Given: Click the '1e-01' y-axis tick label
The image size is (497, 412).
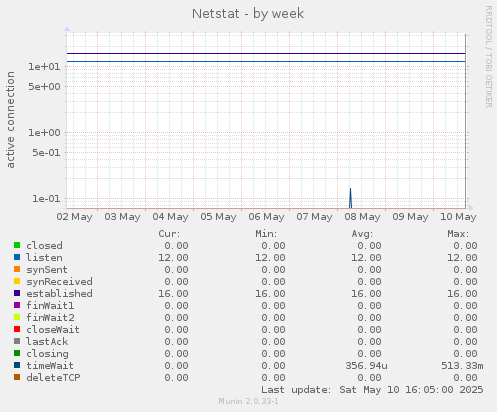Looking at the screenshot, I should [x=46, y=199].
